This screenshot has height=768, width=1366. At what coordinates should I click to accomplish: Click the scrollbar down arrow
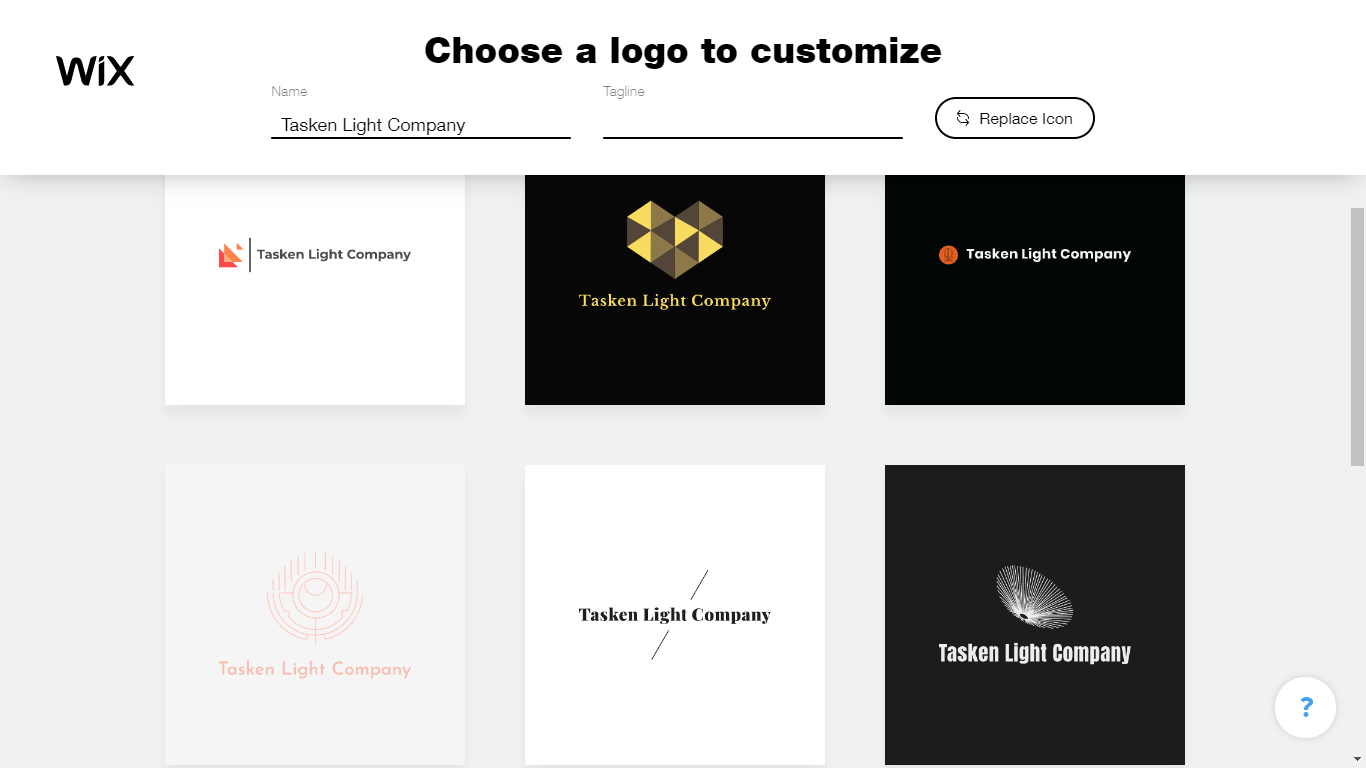click(1357, 759)
